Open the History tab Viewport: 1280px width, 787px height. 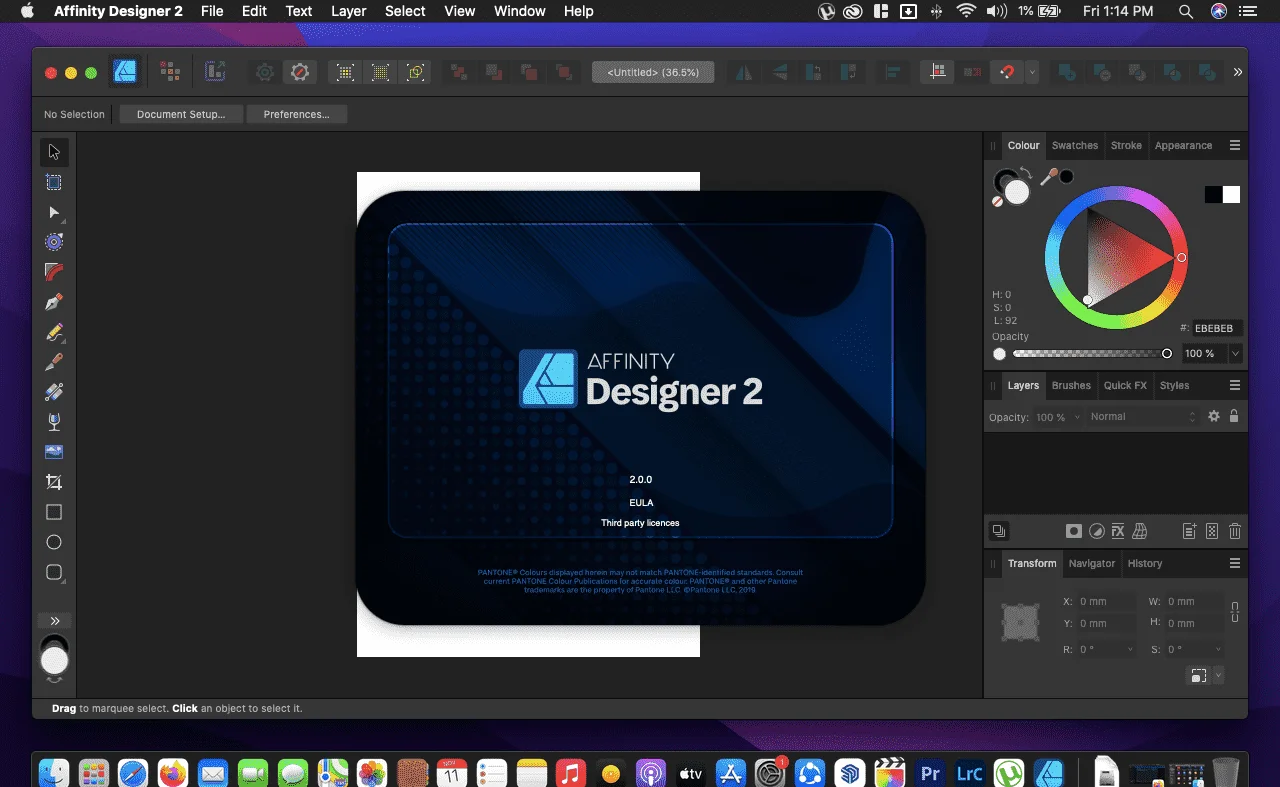point(1145,563)
